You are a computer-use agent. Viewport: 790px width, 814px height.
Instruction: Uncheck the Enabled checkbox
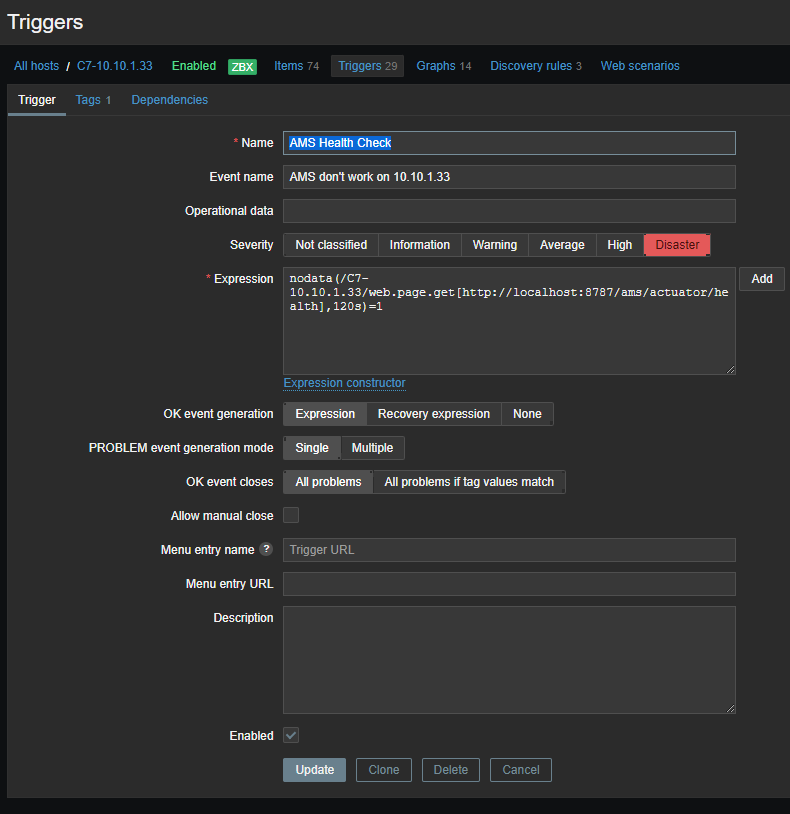[x=291, y=735]
